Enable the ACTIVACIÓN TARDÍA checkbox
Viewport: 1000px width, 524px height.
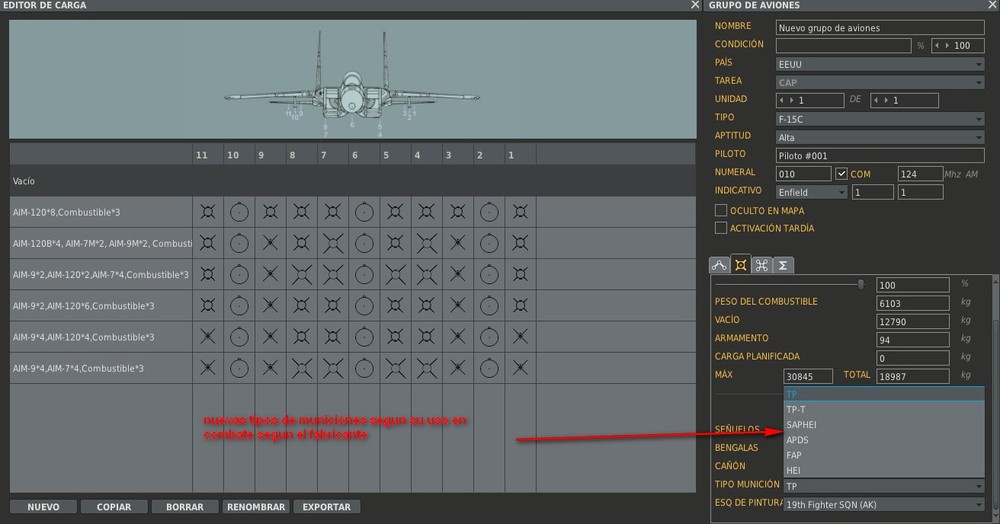coord(721,228)
